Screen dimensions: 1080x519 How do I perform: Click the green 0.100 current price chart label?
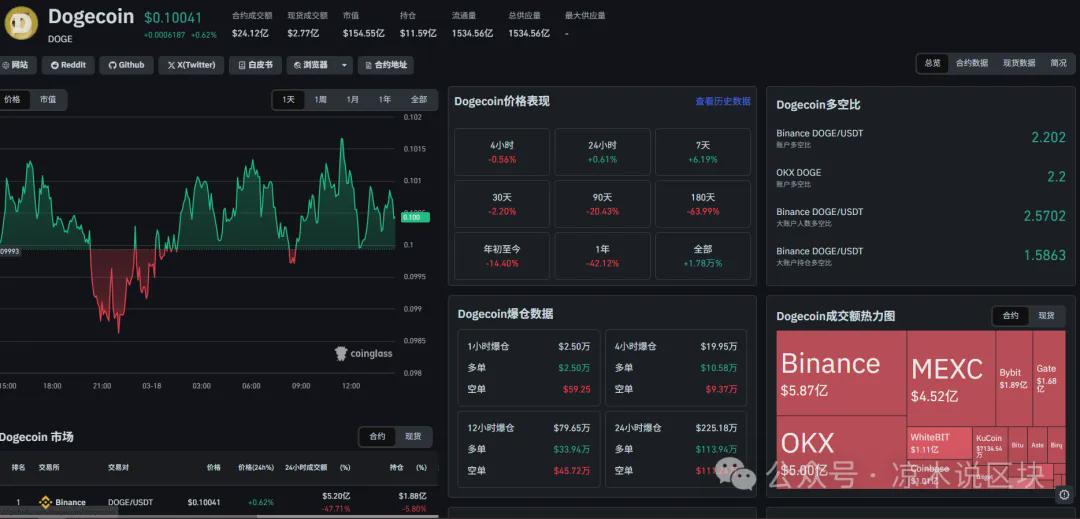(x=415, y=218)
